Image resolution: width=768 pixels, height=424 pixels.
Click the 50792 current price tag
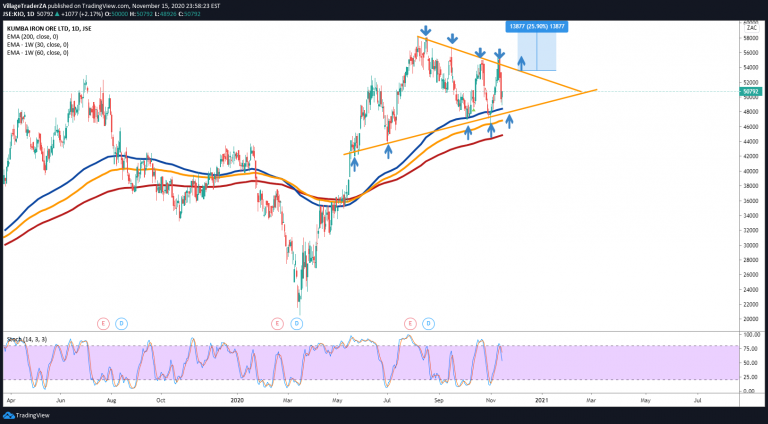tap(752, 92)
